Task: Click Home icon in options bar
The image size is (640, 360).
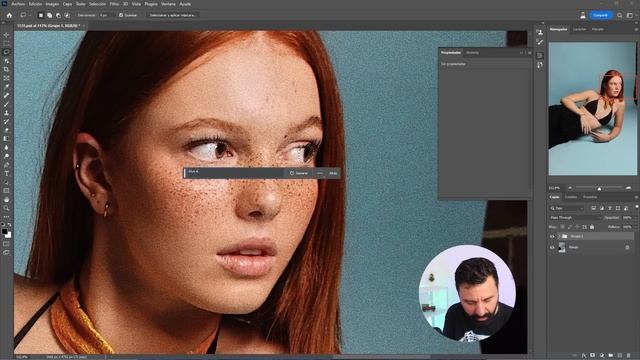Action: [9, 15]
